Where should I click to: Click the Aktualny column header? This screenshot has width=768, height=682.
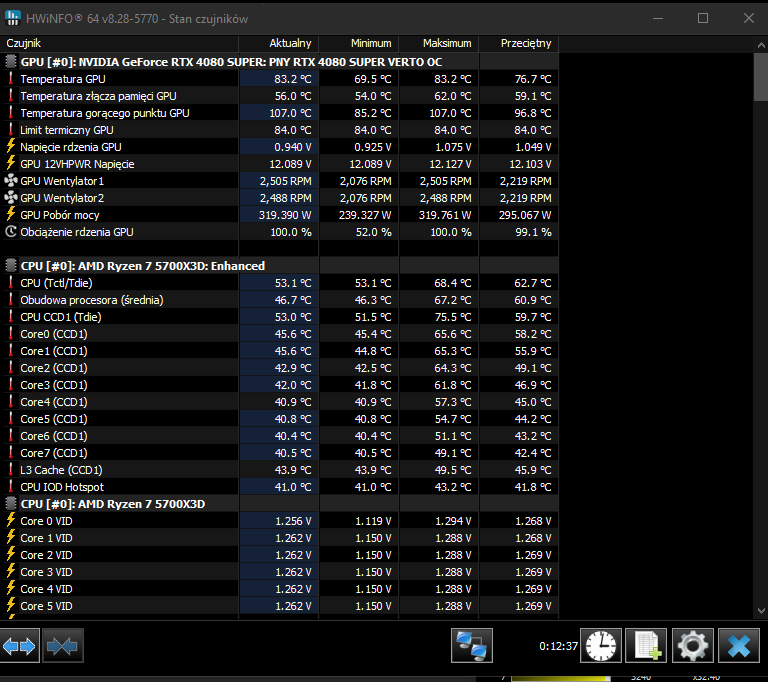(x=279, y=44)
